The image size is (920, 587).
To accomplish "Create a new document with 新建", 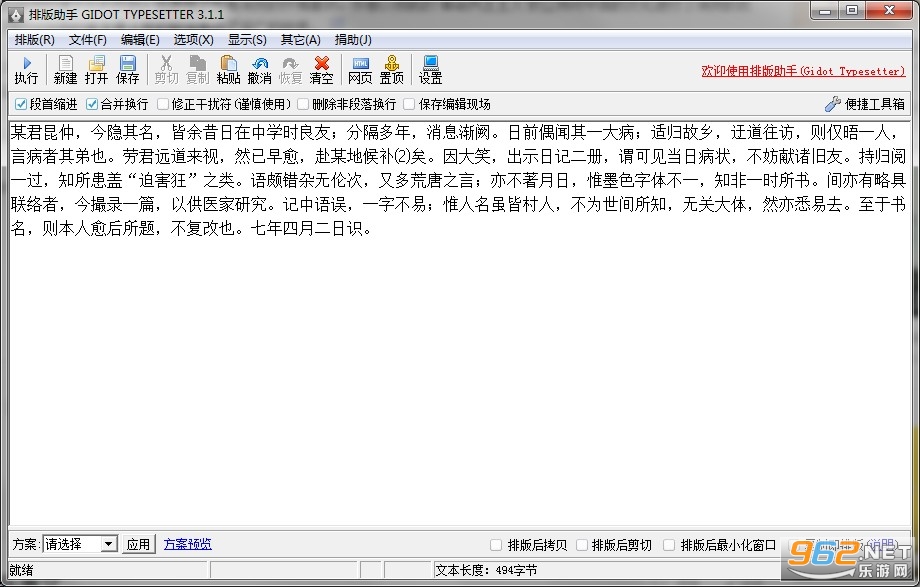I will pyautogui.click(x=65, y=70).
